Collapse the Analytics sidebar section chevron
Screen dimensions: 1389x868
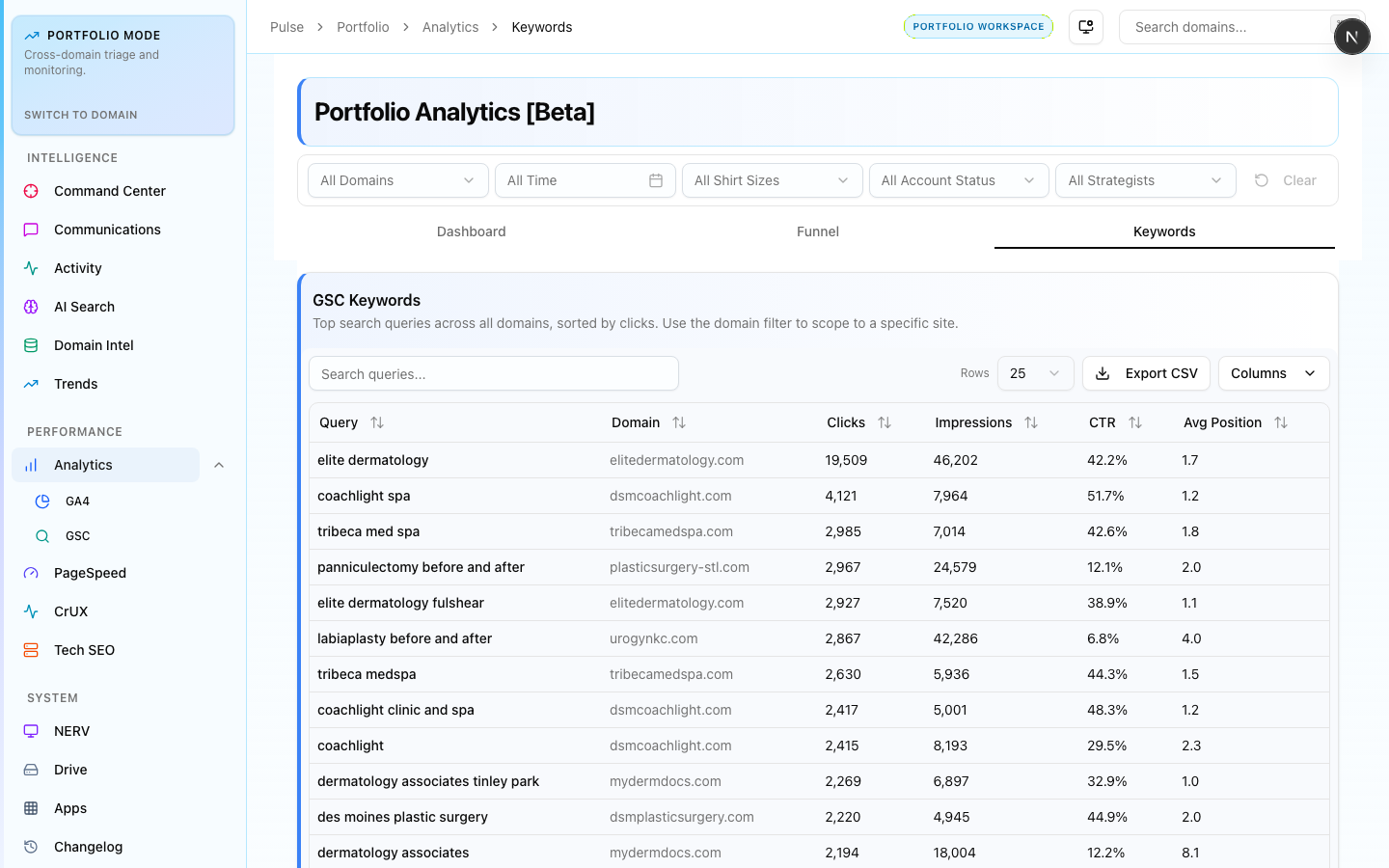pyautogui.click(x=219, y=465)
